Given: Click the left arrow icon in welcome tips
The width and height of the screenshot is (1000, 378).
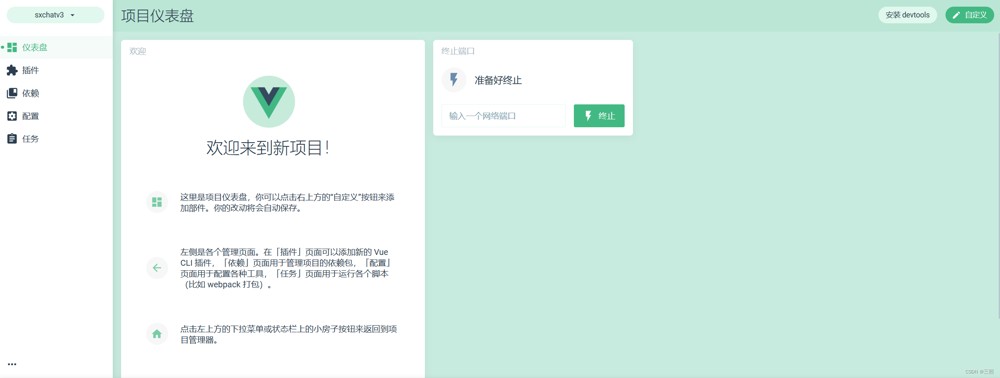Looking at the screenshot, I should pos(157,268).
